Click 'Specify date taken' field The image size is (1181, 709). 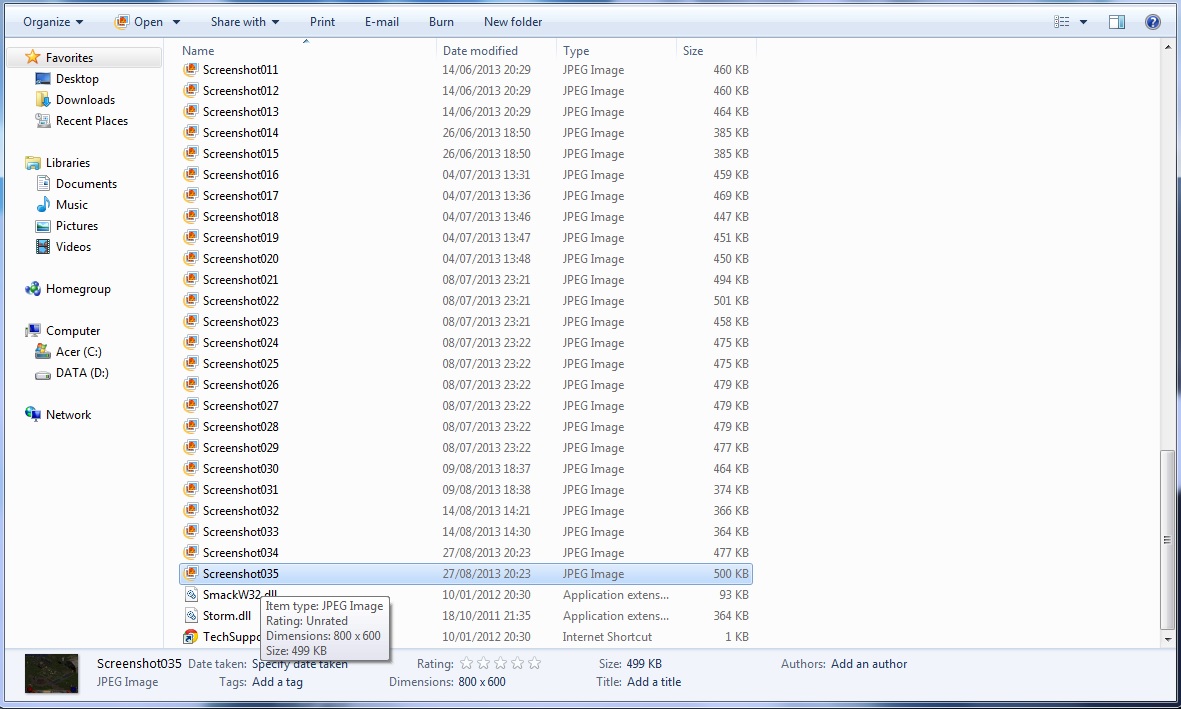[x=300, y=664]
